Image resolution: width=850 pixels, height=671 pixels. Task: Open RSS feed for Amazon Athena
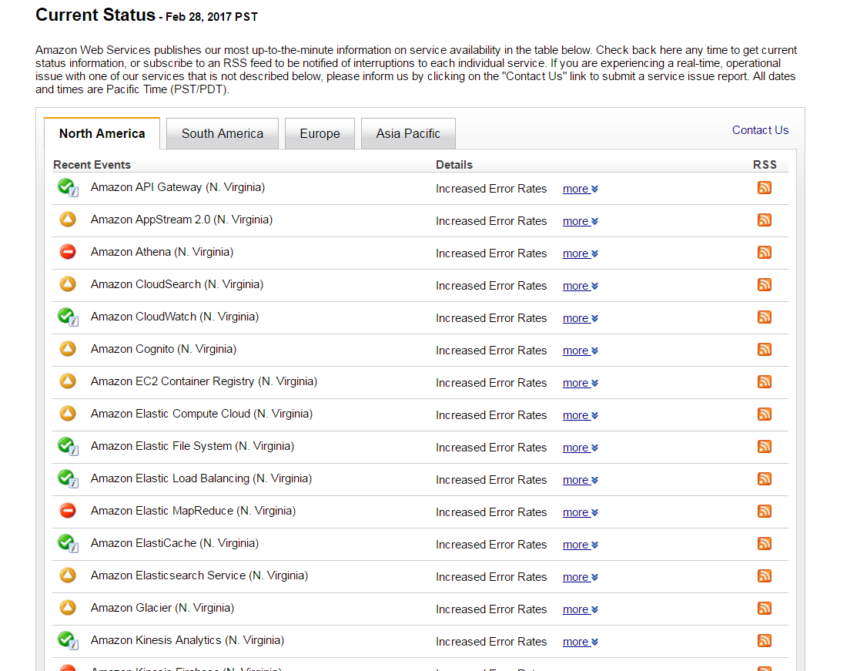(x=764, y=253)
